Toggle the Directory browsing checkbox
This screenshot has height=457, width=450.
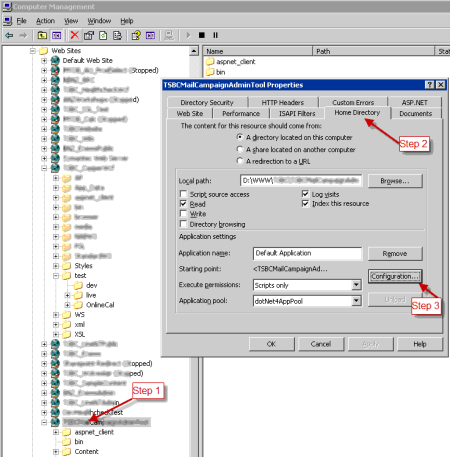point(183,224)
